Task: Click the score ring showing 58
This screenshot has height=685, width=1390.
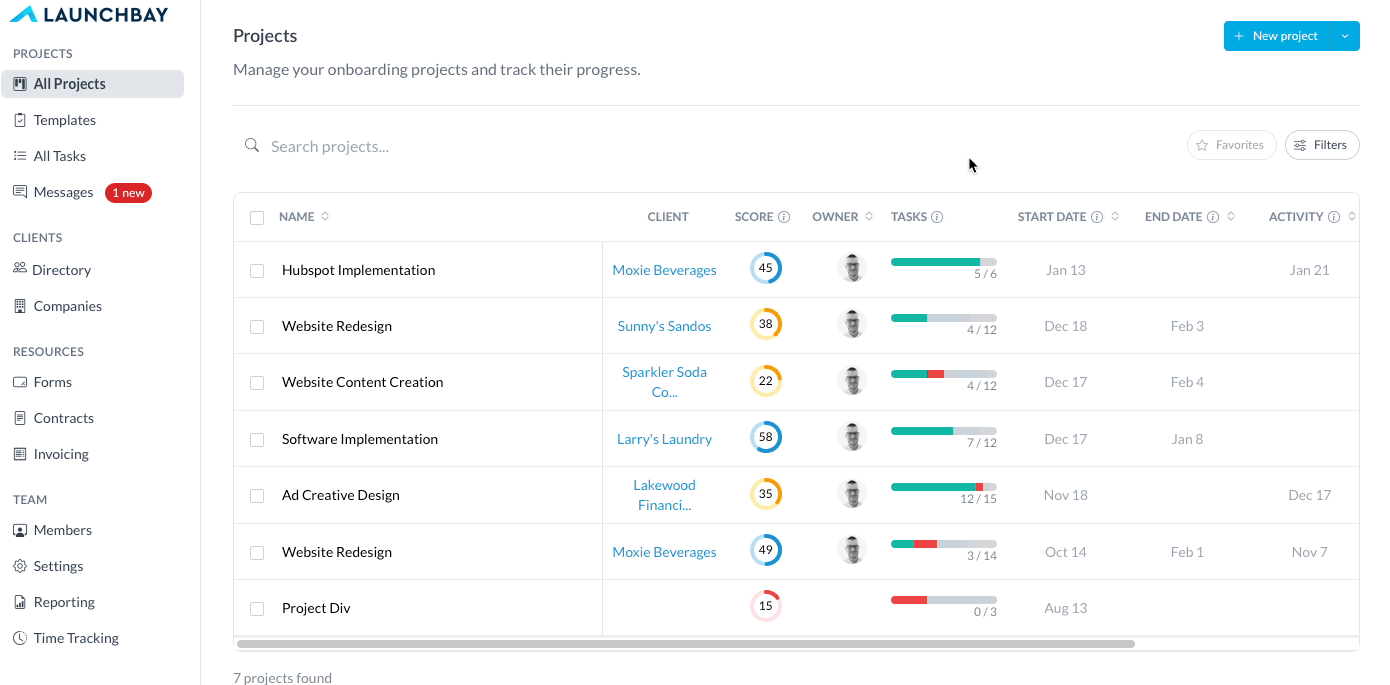Action: pos(766,437)
